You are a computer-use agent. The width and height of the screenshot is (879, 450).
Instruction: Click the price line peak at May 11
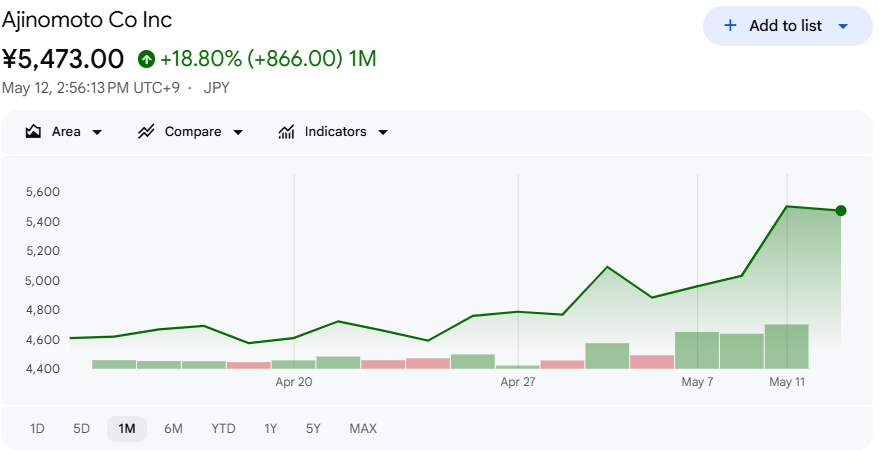(x=787, y=206)
